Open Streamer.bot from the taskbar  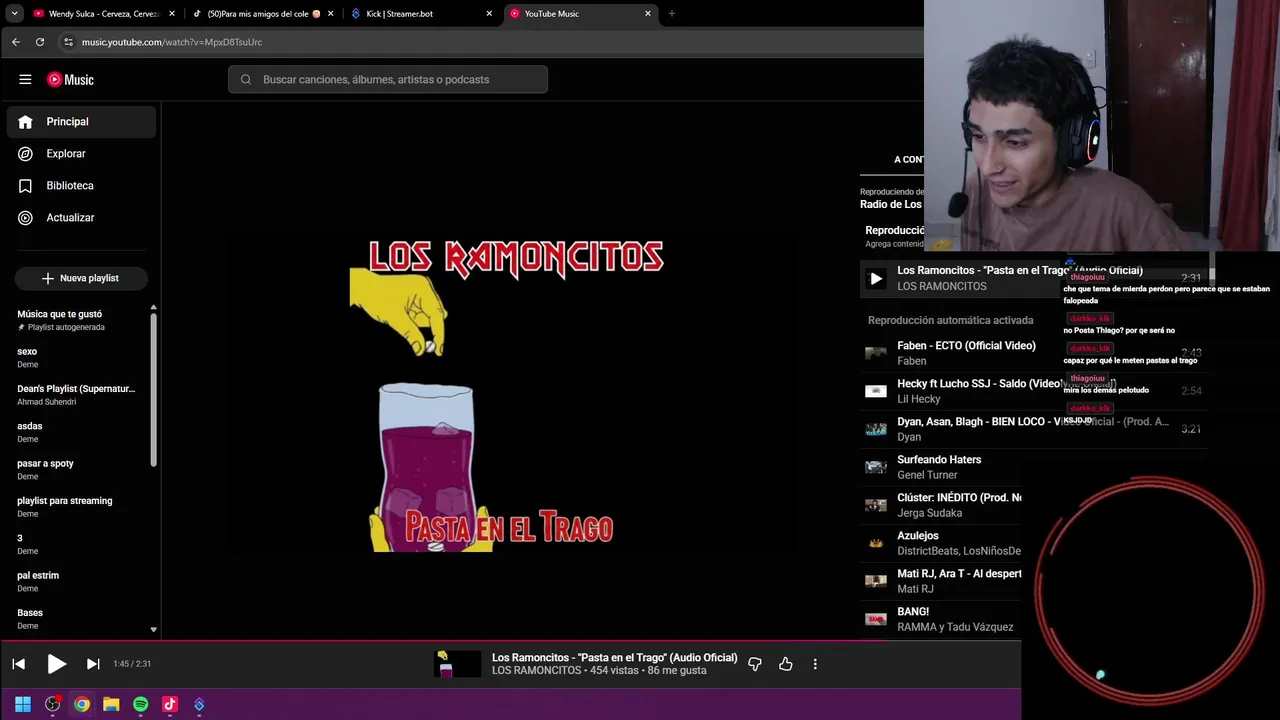[x=199, y=704]
